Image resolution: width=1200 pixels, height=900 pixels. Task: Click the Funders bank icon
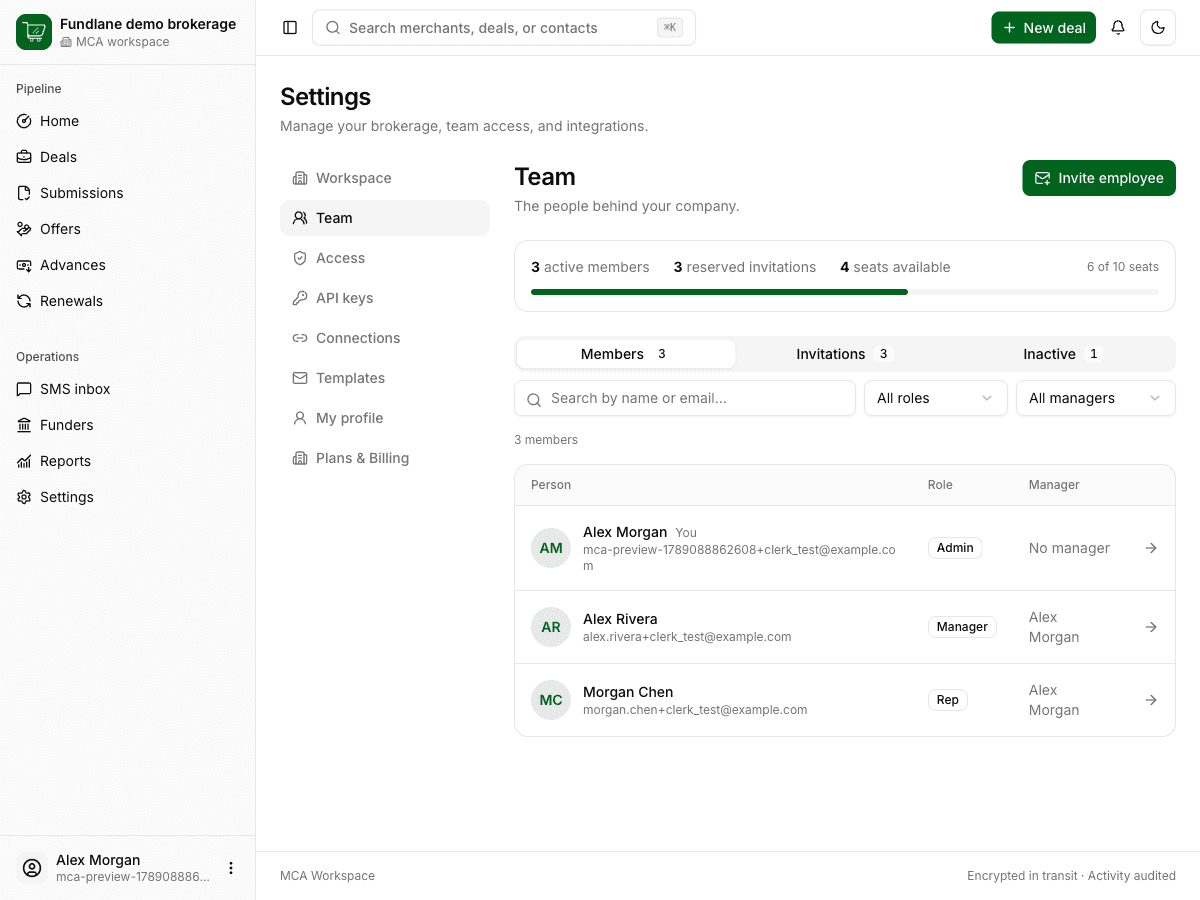pos(24,425)
